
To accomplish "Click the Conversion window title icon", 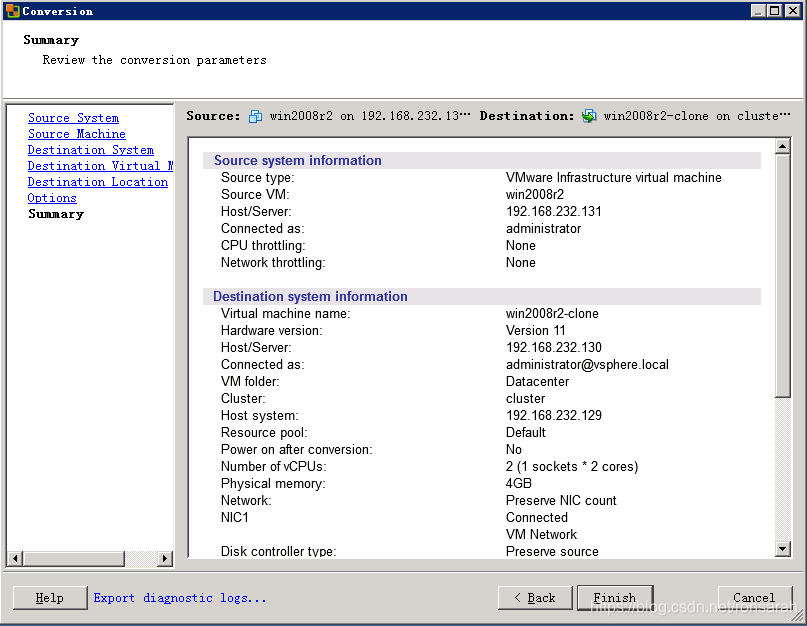I will coord(12,11).
